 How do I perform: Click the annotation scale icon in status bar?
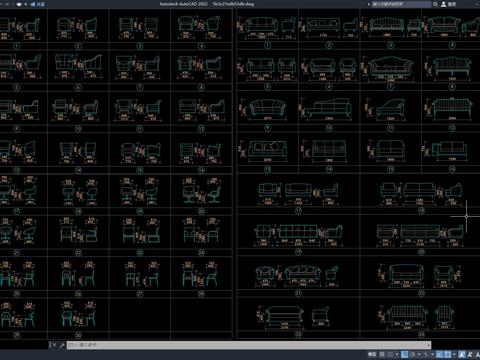tap(477, 354)
